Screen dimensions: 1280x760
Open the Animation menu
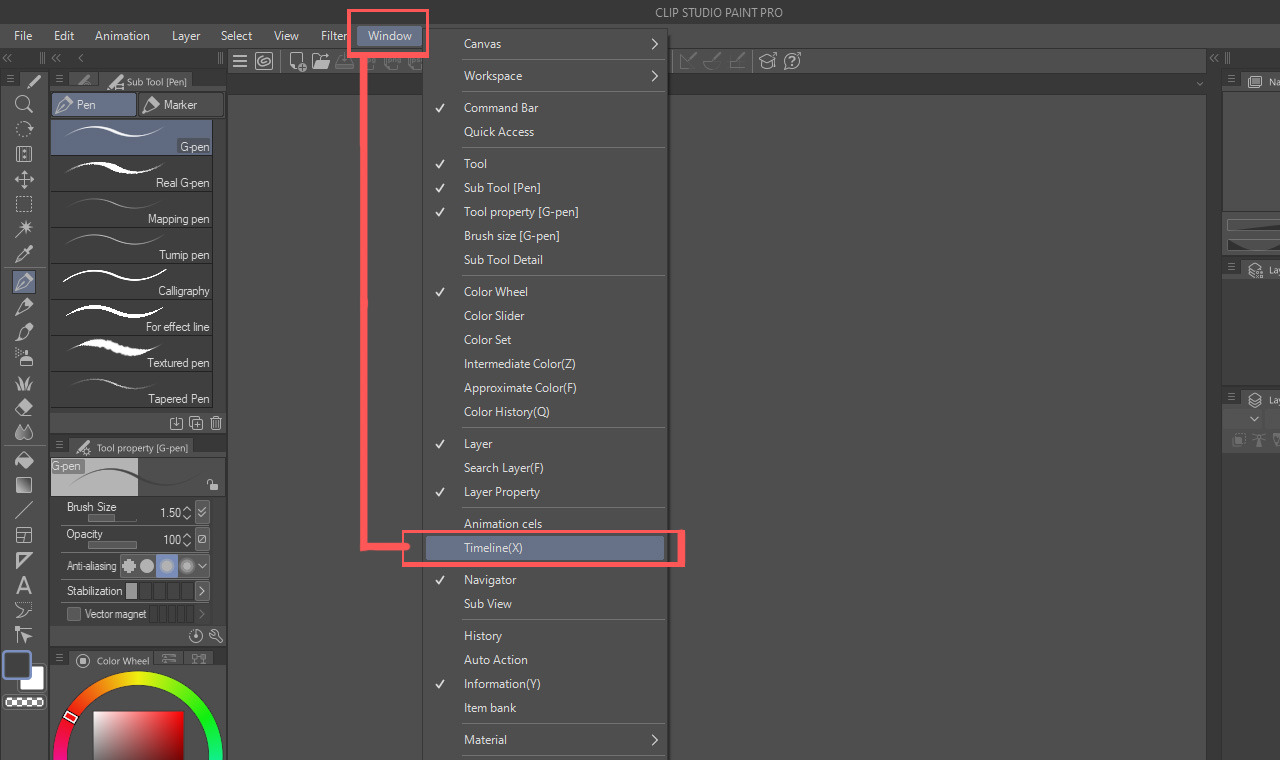point(122,36)
